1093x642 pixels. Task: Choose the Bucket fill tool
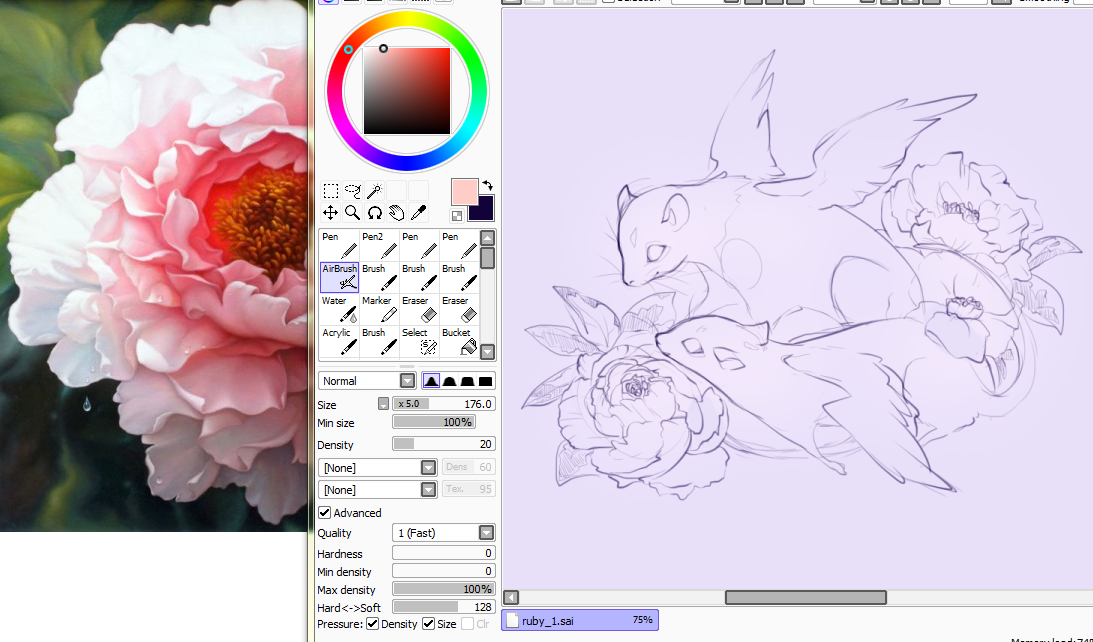tap(459, 342)
